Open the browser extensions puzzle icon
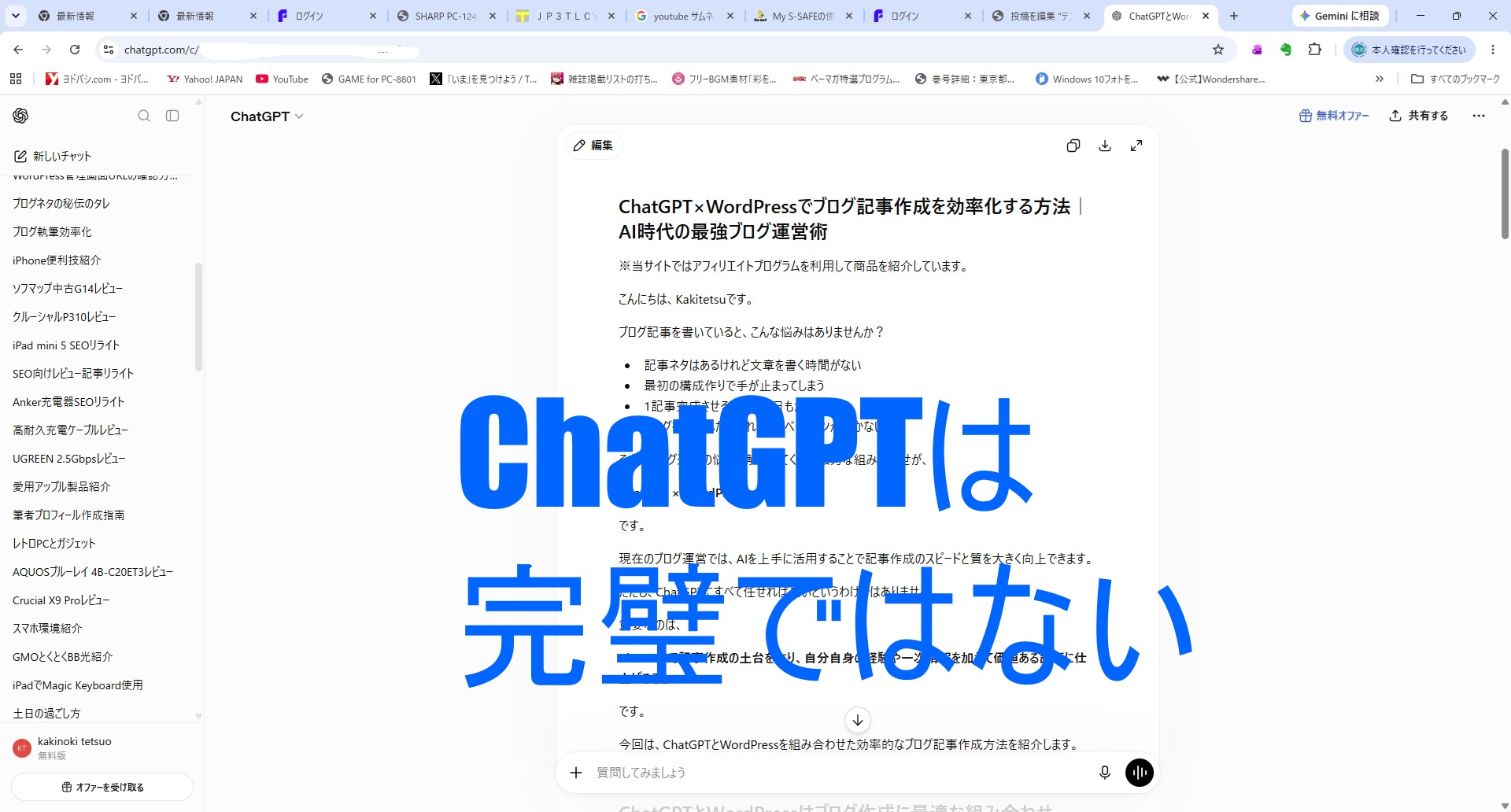1511x812 pixels. (x=1314, y=50)
